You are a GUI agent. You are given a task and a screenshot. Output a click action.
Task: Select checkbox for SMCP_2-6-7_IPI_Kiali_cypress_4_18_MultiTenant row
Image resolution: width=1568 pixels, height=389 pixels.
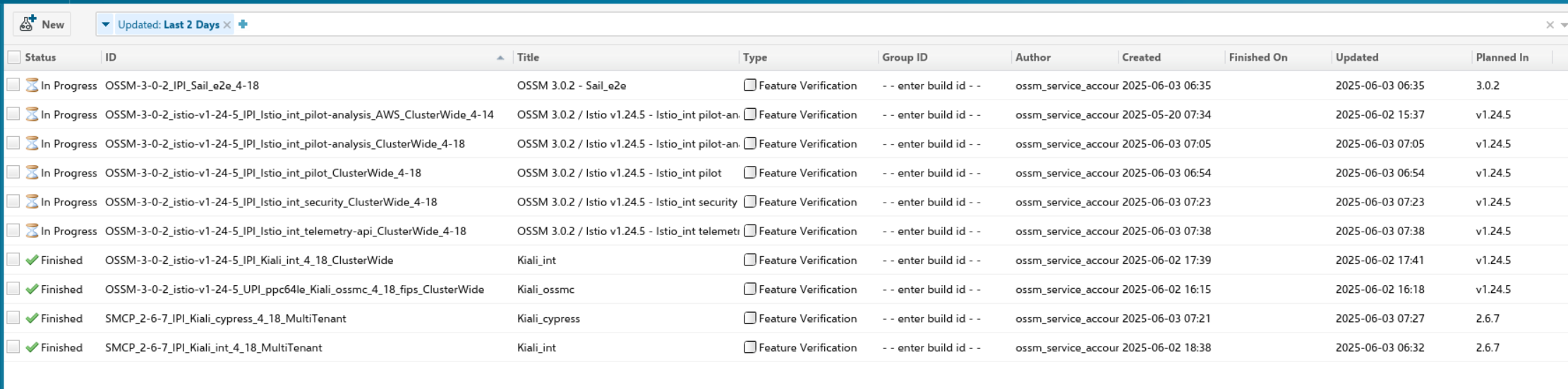[x=13, y=318]
